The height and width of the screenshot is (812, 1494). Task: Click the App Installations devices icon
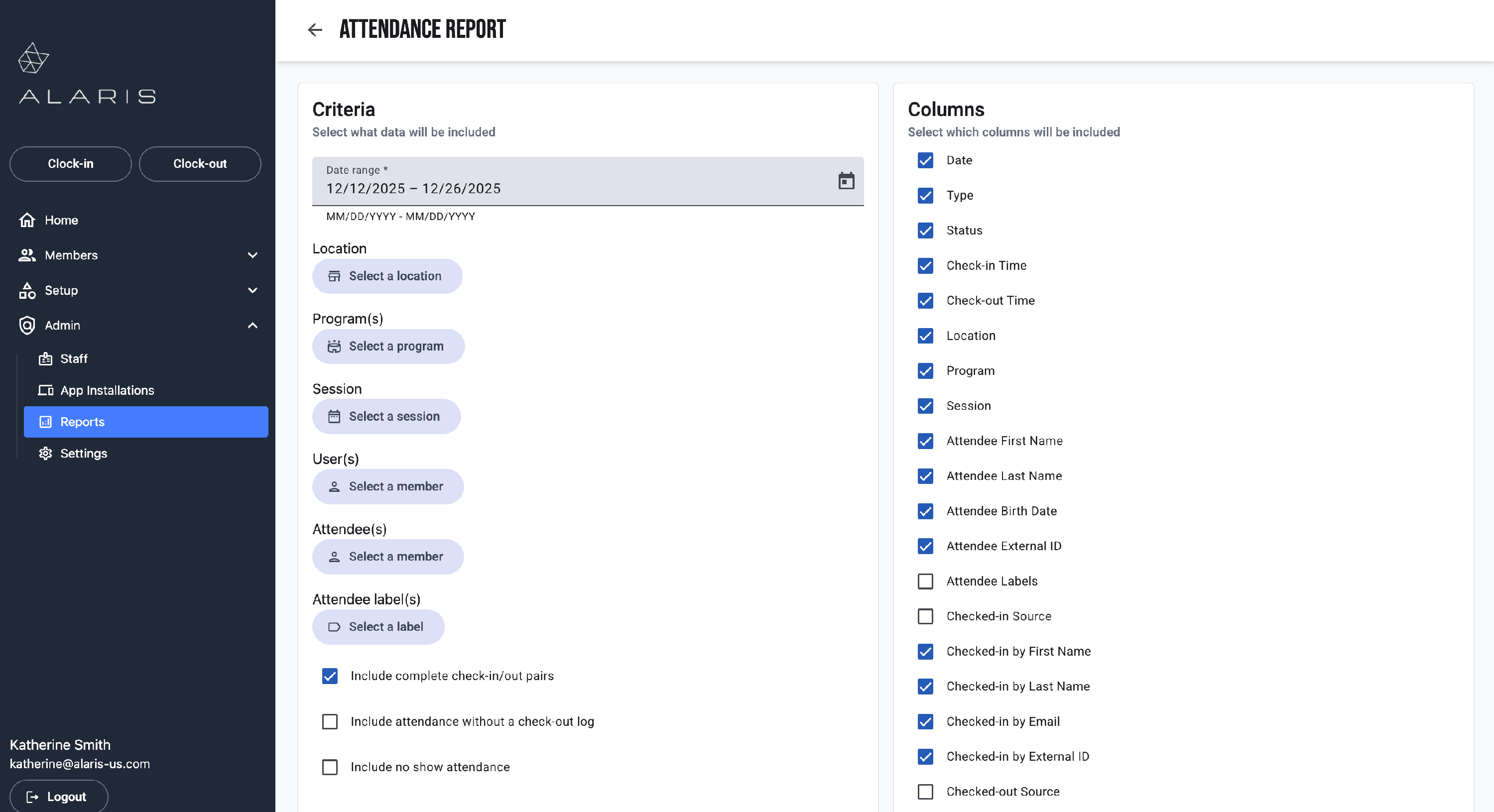45,390
